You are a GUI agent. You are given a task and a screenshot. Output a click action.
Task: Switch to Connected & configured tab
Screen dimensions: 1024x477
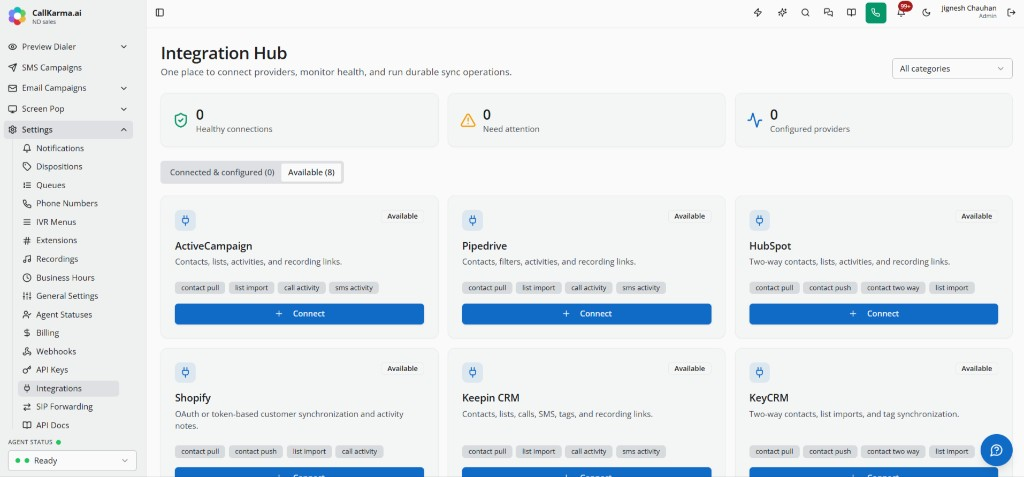[222, 173]
